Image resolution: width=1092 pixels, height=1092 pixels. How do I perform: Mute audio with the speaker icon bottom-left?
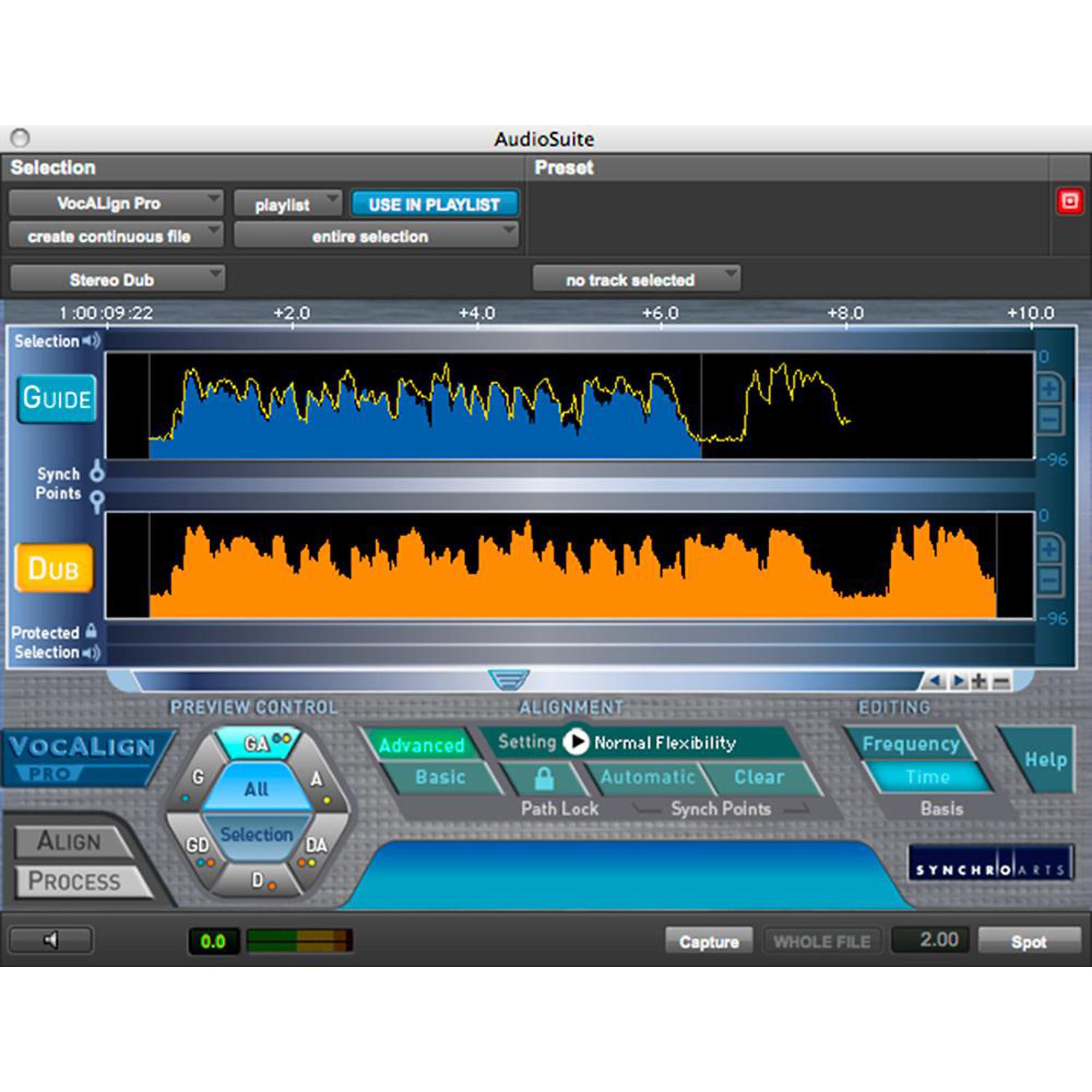(x=51, y=941)
